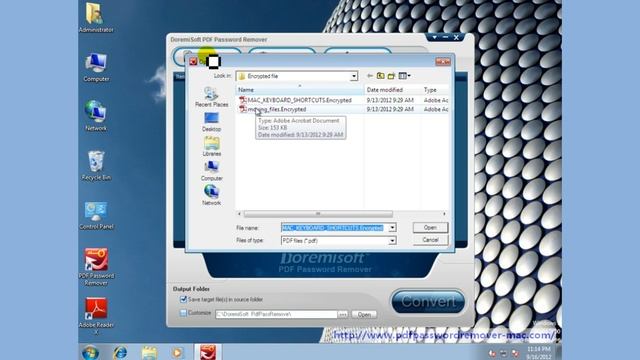
Task: Close the file open dialog
Action: [442, 62]
